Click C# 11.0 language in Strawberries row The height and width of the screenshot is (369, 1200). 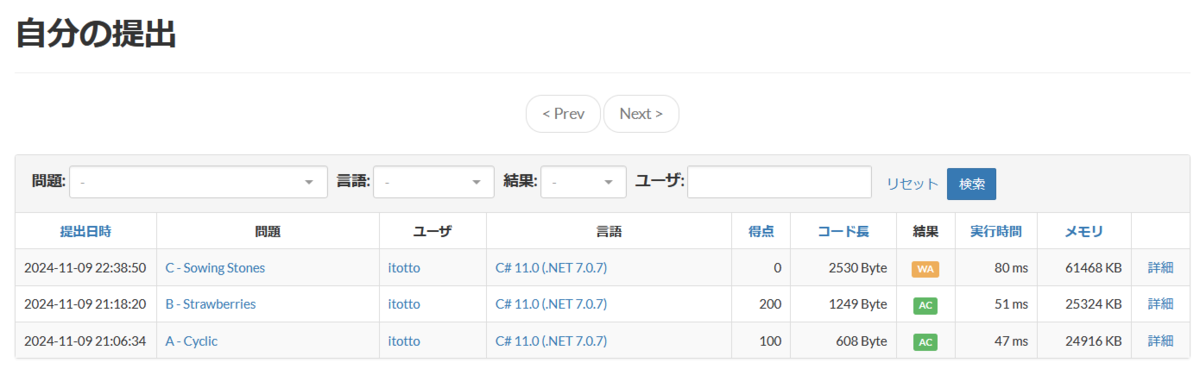[551, 304]
